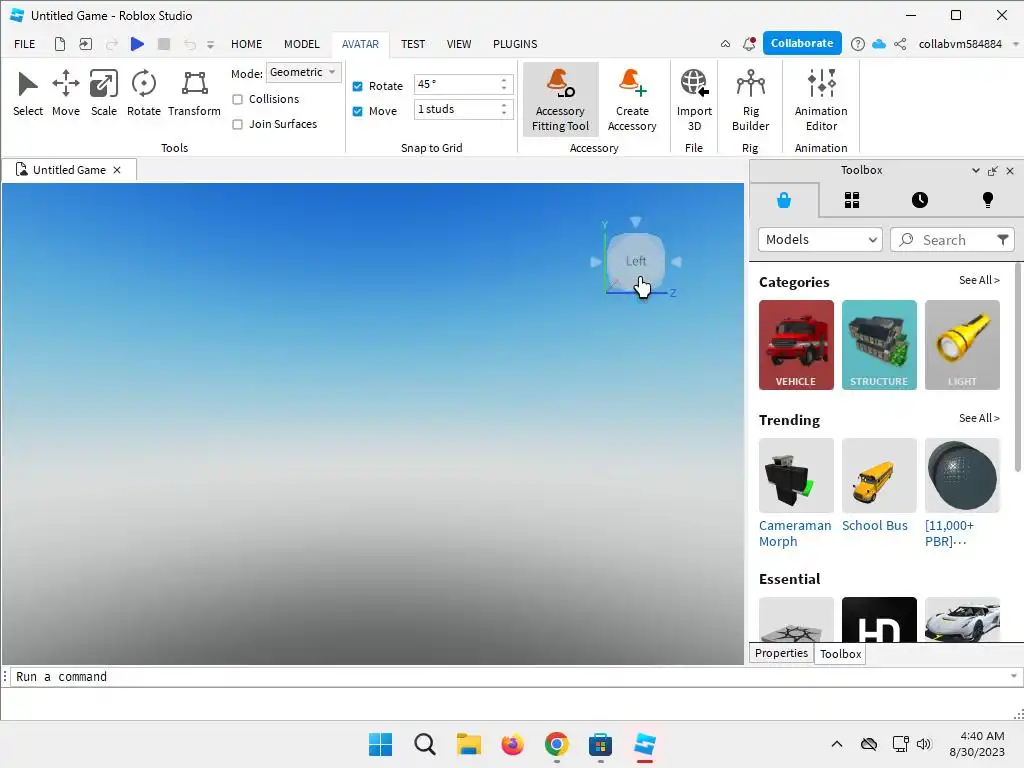Choose the Scale tool
Viewport: 1024px width, 768px height.
pyautogui.click(x=104, y=94)
